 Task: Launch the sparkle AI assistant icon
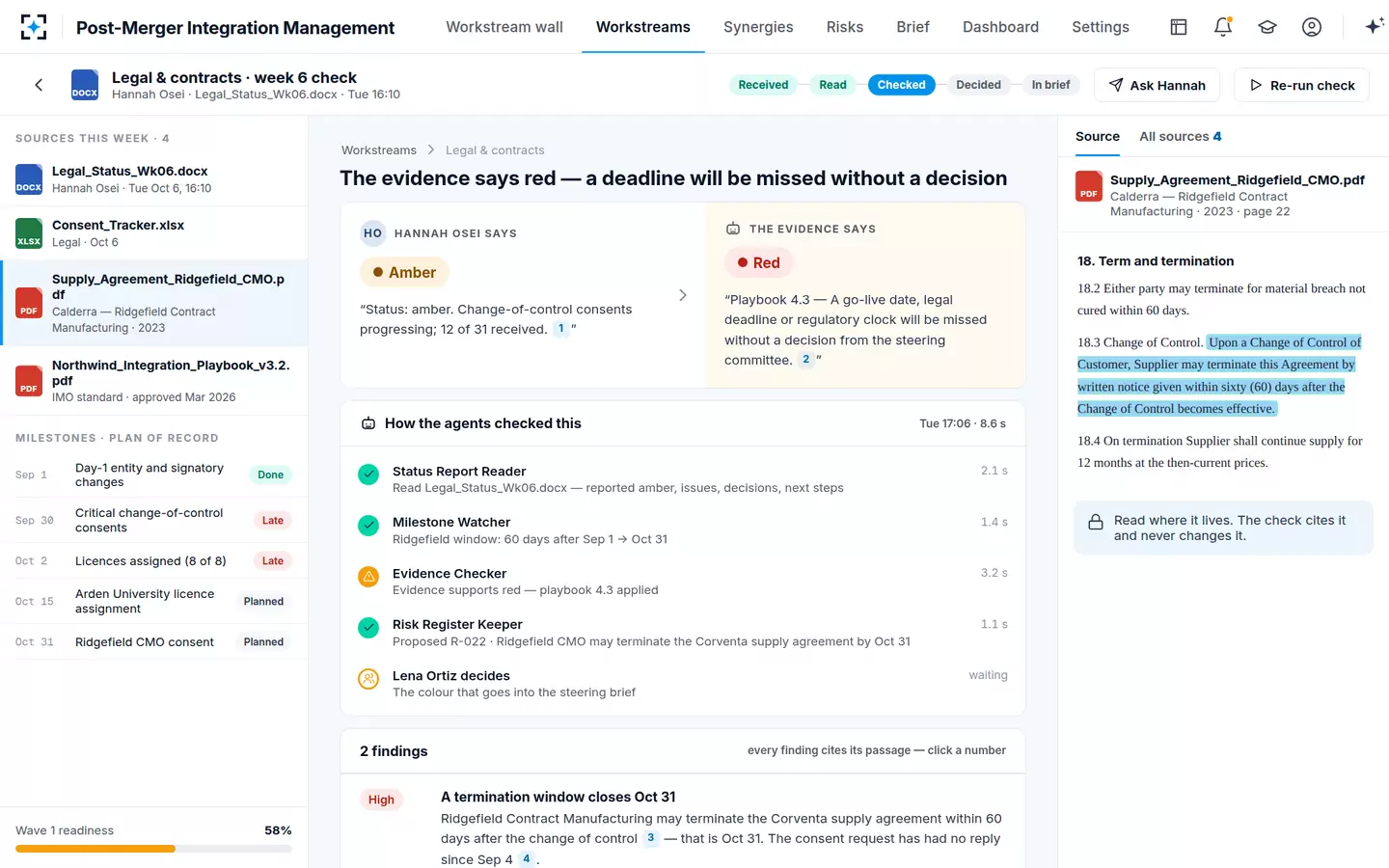pyautogui.click(x=1375, y=27)
